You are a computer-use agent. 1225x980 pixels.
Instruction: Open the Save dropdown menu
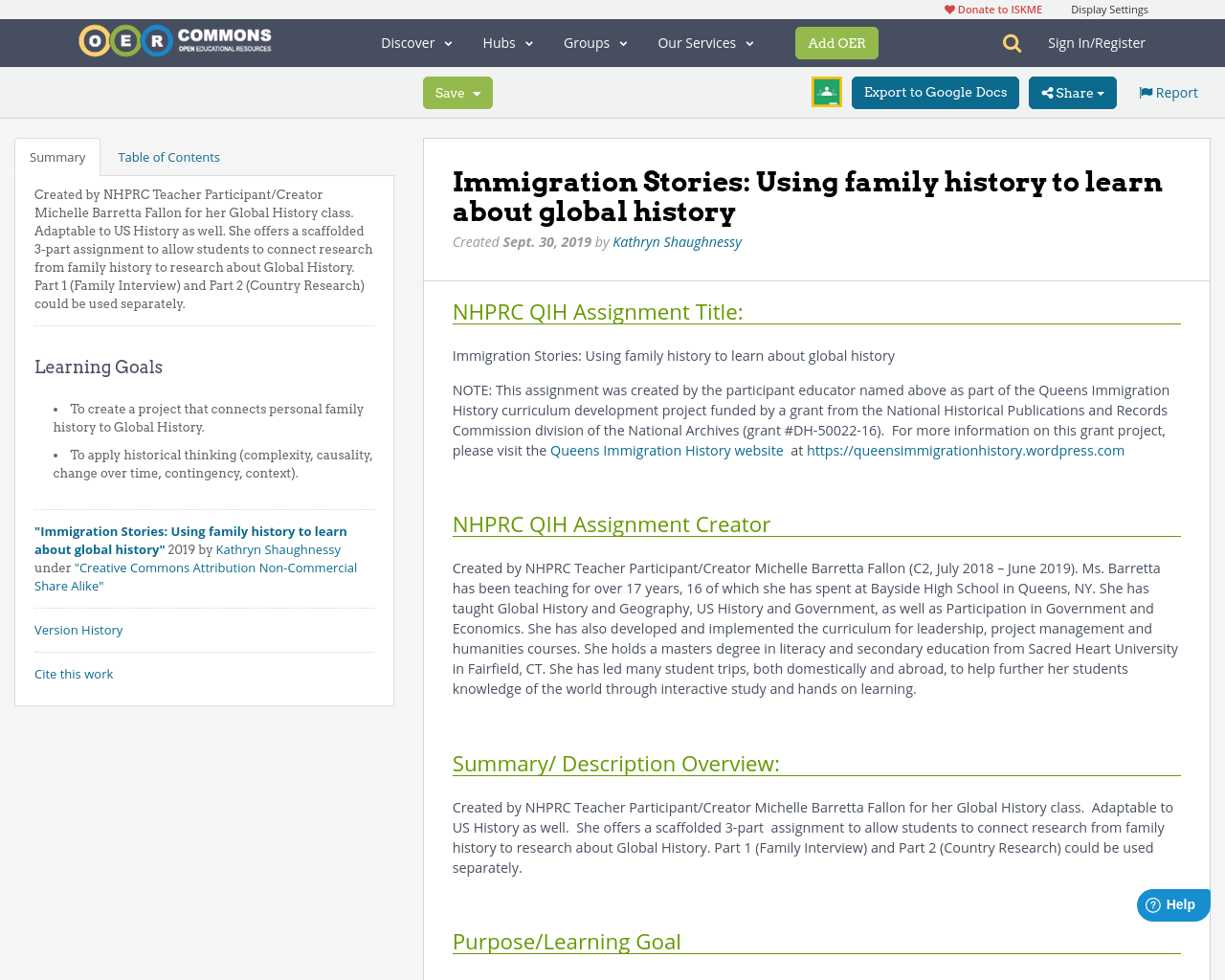click(x=457, y=91)
